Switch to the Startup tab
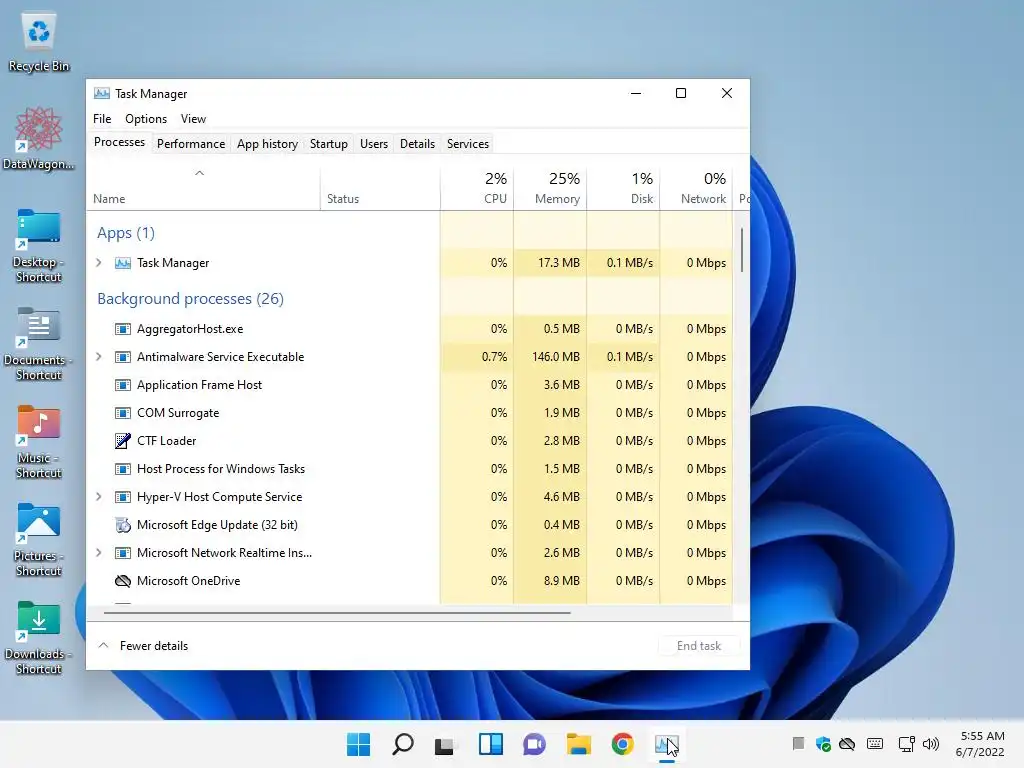 pyautogui.click(x=328, y=144)
